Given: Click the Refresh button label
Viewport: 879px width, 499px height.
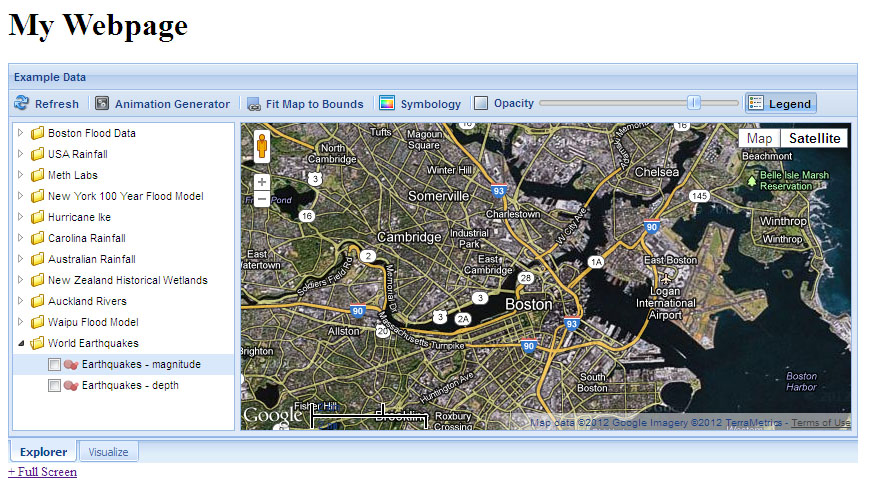Looking at the screenshot, I should (57, 104).
